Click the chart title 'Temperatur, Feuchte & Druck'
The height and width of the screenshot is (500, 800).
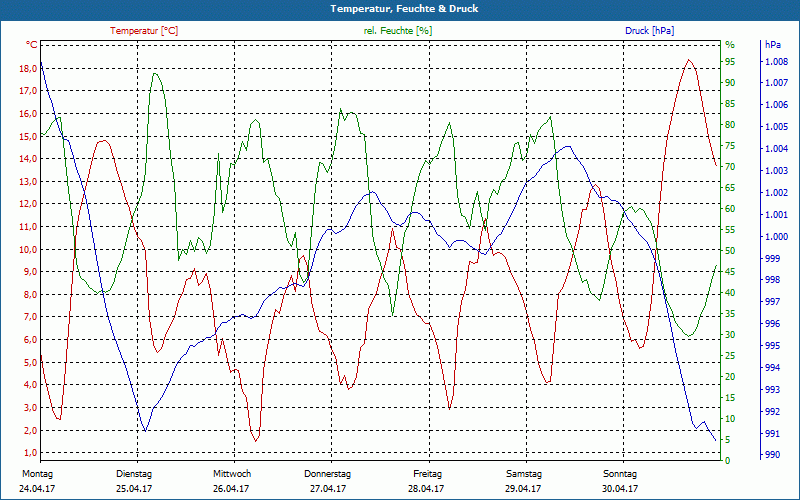pos(404,9)
